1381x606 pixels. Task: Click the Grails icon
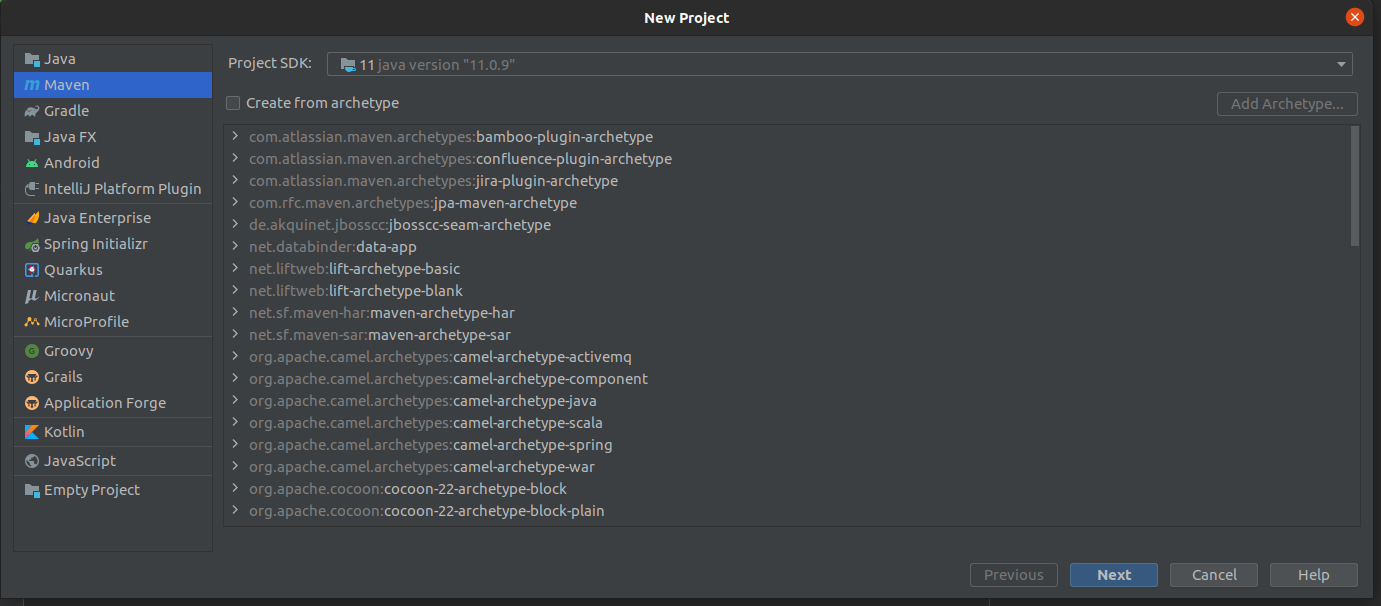(32, 377)
